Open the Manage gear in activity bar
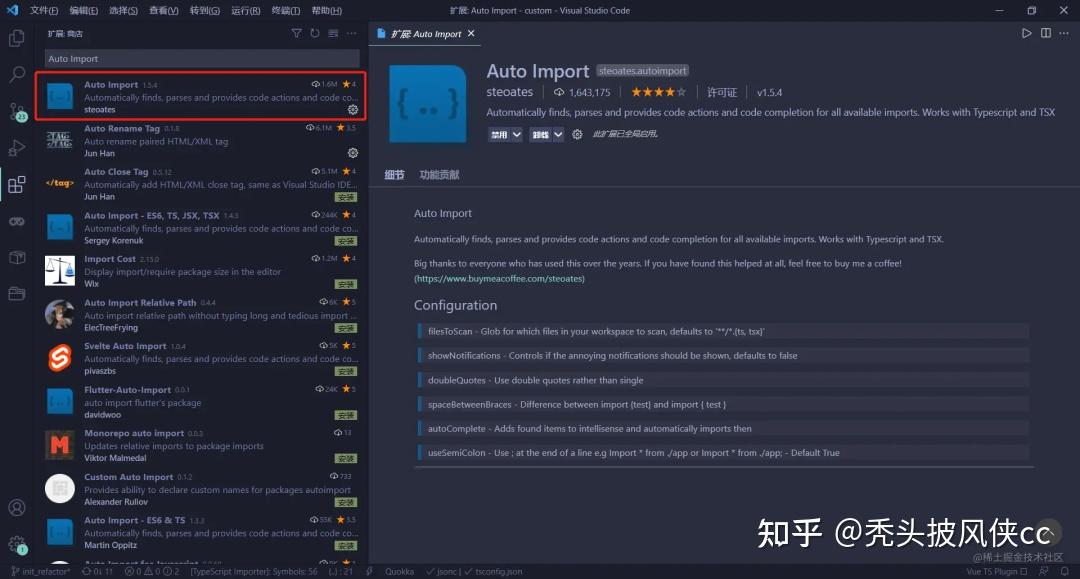 tap(17, 545)
